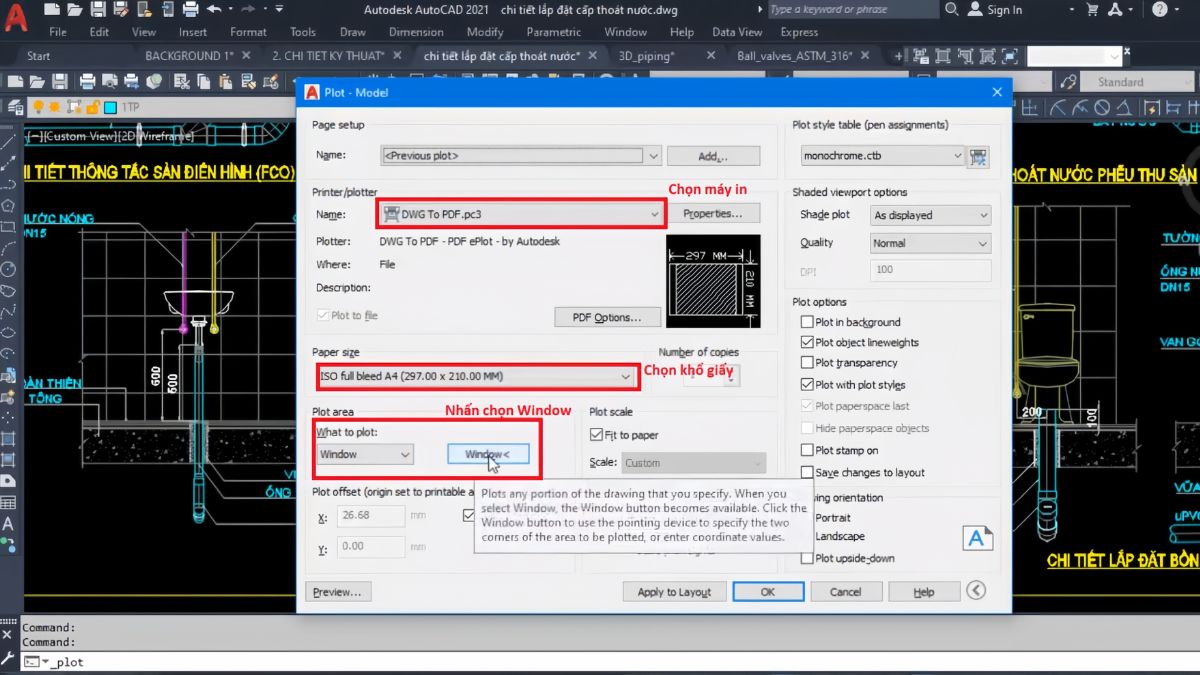
Task: Enable Plot stamp on checkbox
Action: click(x=807, y=451)
